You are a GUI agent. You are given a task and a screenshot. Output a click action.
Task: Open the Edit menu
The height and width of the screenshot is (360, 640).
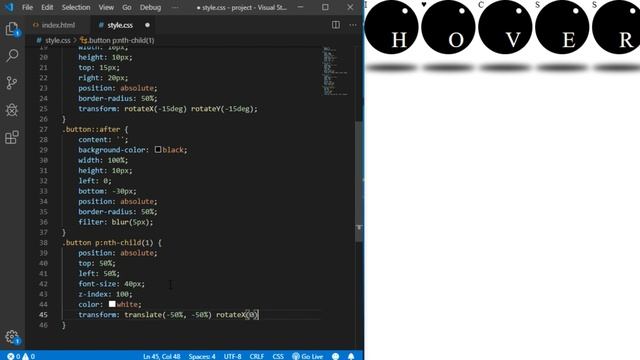[x=47, y=7]
